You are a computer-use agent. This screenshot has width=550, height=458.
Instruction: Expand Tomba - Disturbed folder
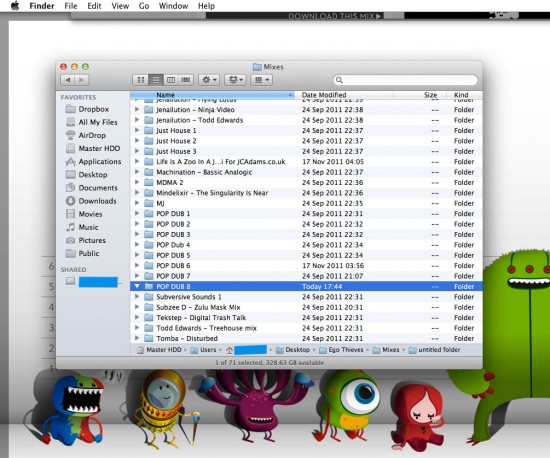point(137,338)
